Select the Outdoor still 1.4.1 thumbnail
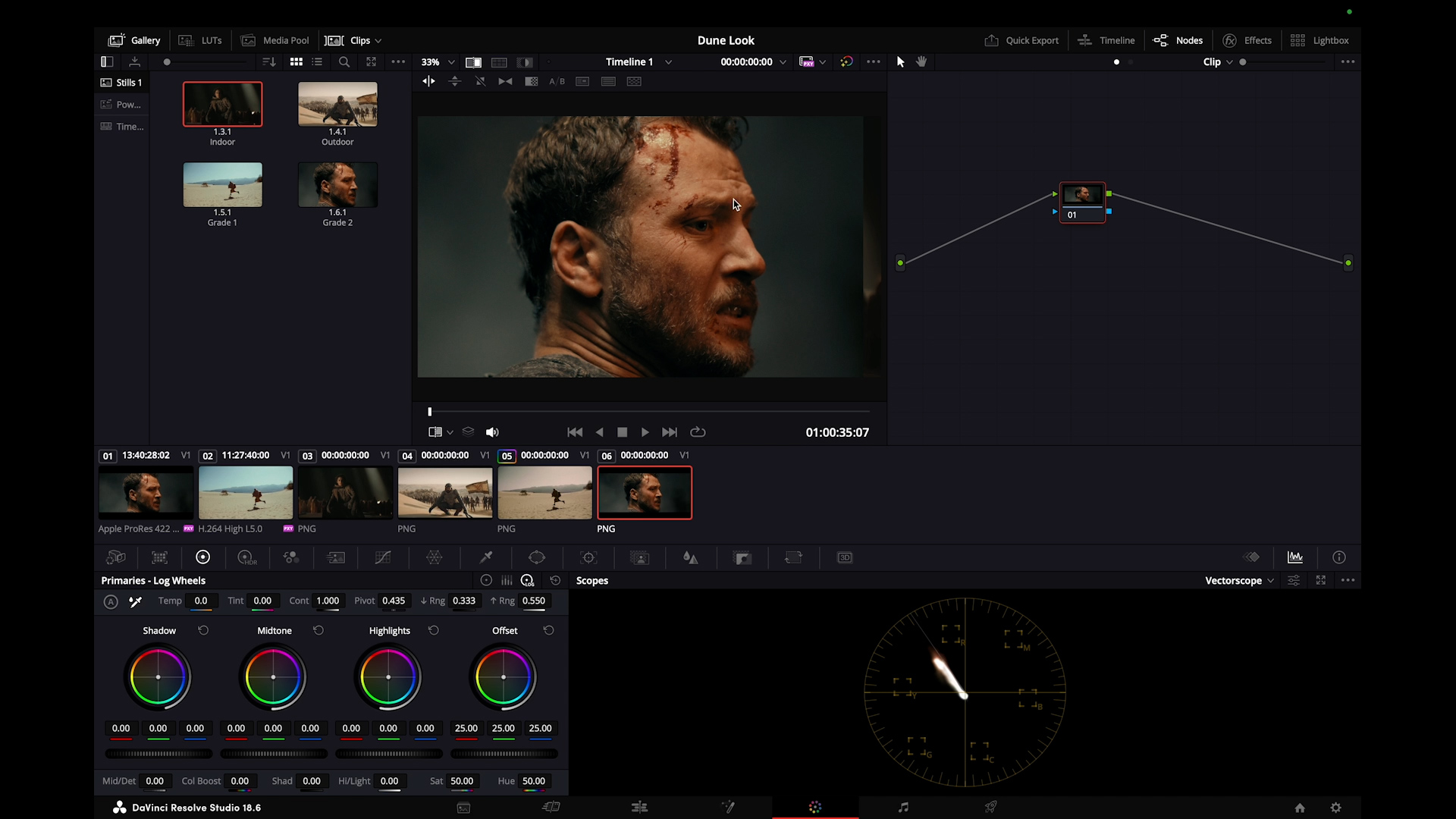1456x819 pixels. coord(337,104)
